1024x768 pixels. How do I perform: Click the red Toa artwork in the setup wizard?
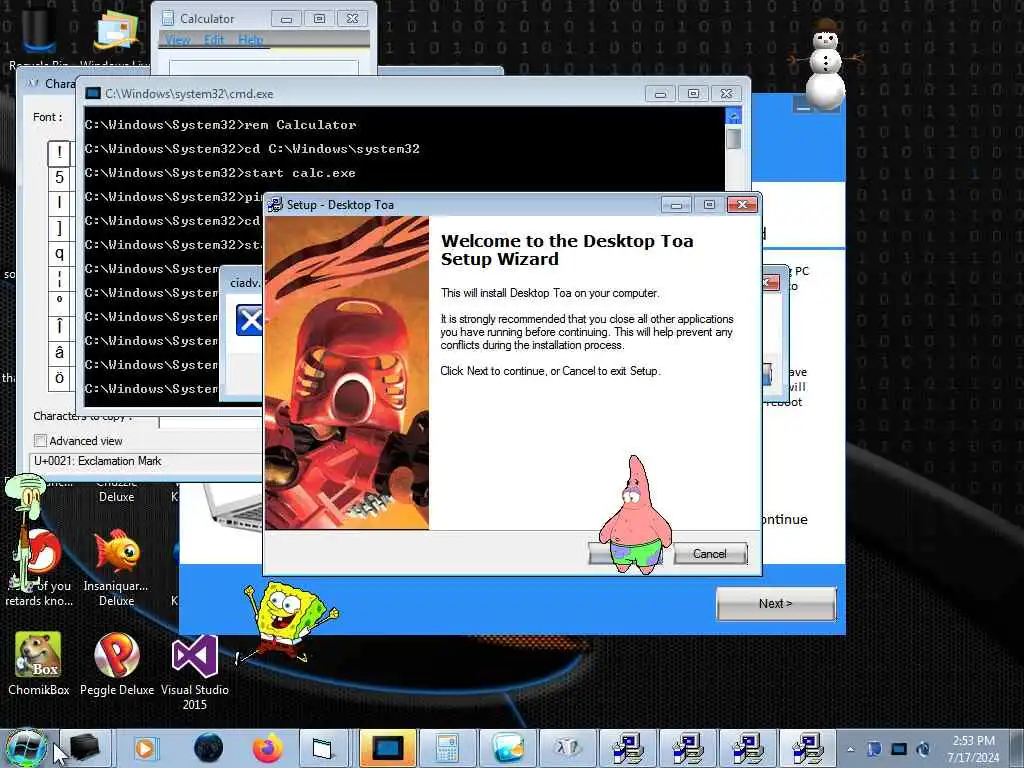347,373
